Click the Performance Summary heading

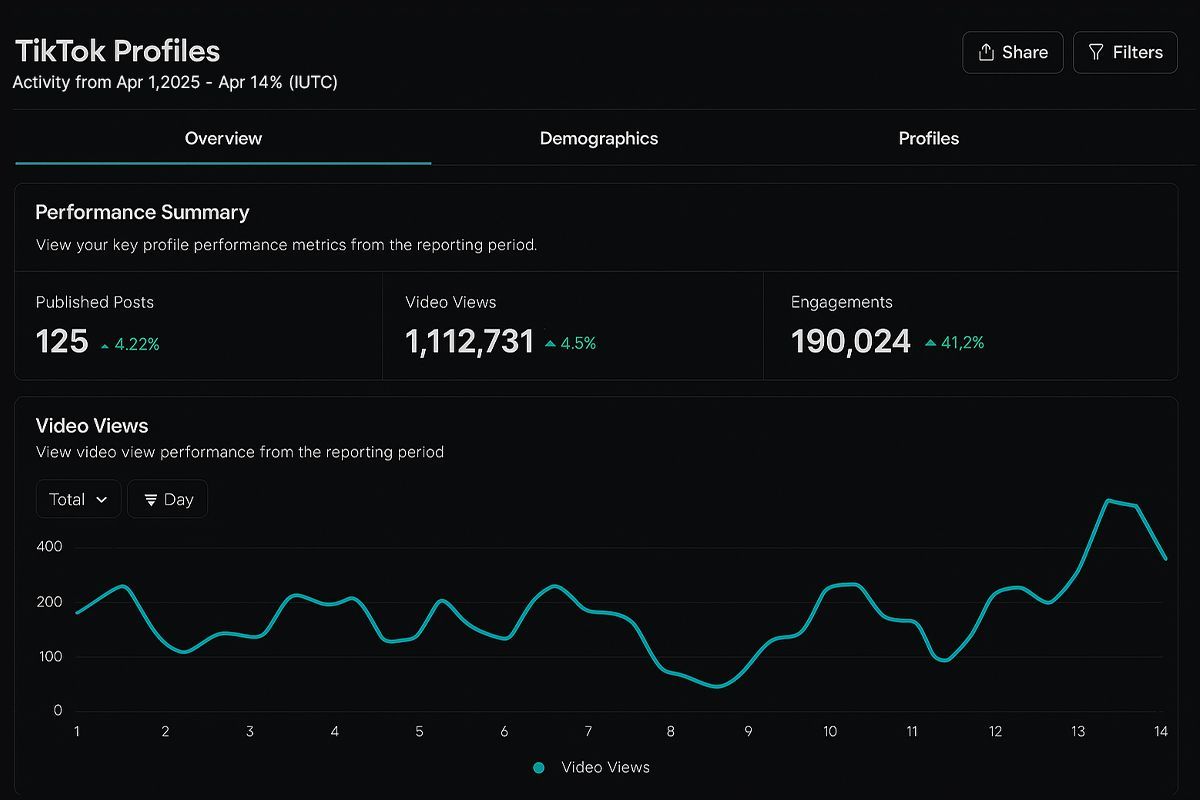[x=142, y=212]
